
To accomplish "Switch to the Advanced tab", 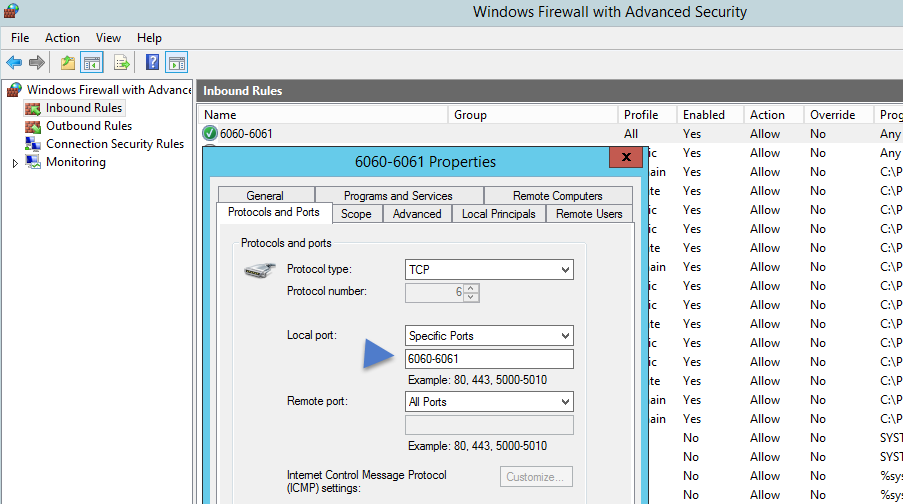I will click(x=417, y=214).
